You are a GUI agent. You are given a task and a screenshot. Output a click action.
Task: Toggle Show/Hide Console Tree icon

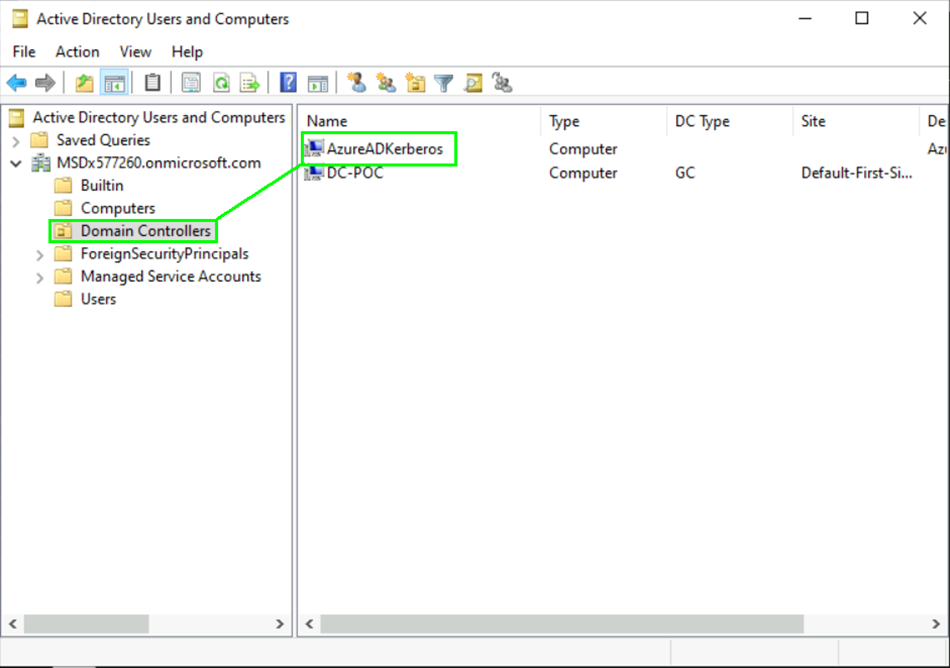point(115,83)
